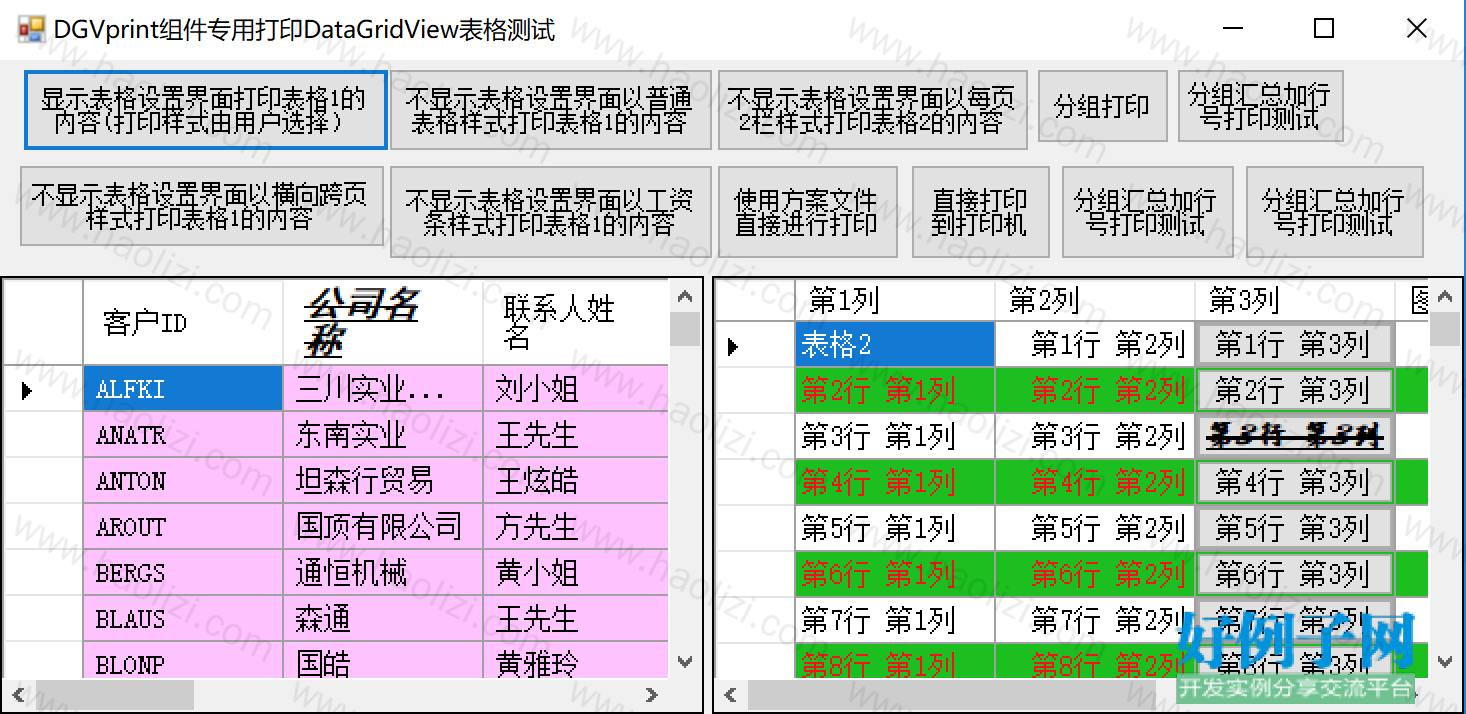Viewport: 1466px width, 714px height.
Task: Select the ALFKI cell
Action: click(x=183, y=388)
